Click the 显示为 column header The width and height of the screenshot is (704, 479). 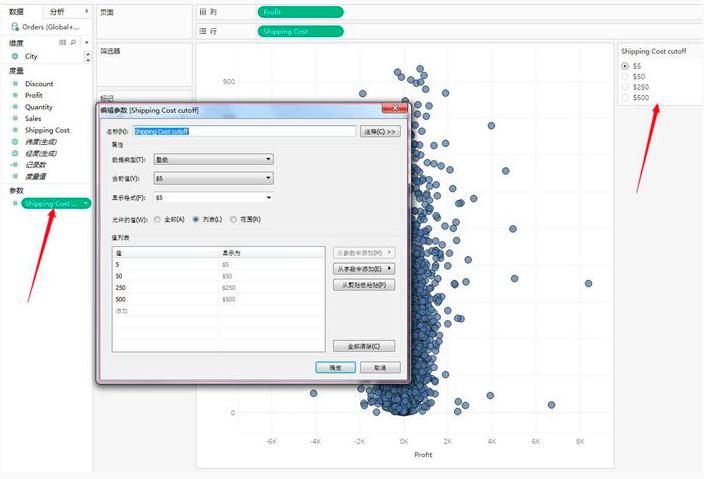click(272, 253)
